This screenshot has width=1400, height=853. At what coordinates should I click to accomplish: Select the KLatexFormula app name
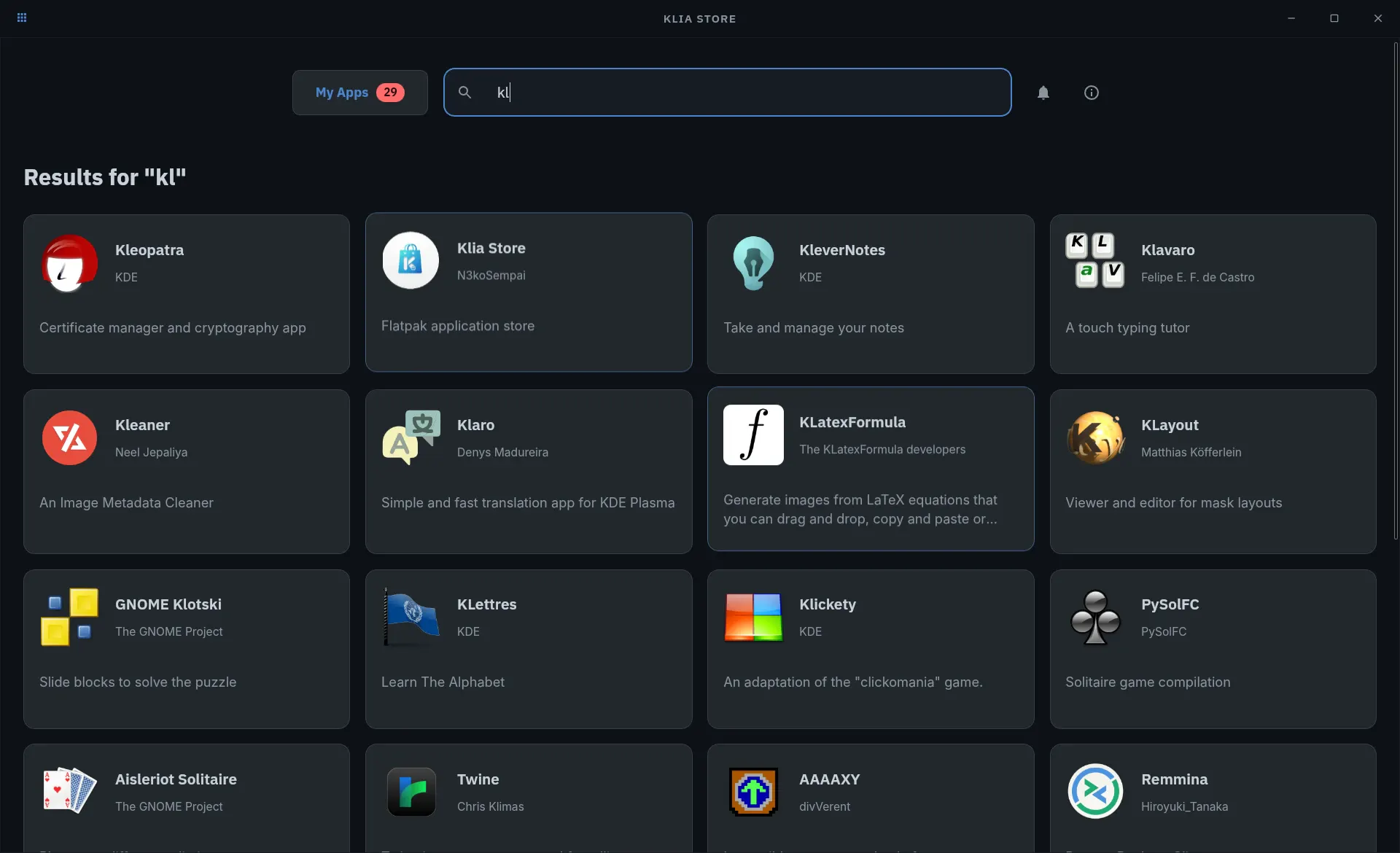tap(852, 422)
